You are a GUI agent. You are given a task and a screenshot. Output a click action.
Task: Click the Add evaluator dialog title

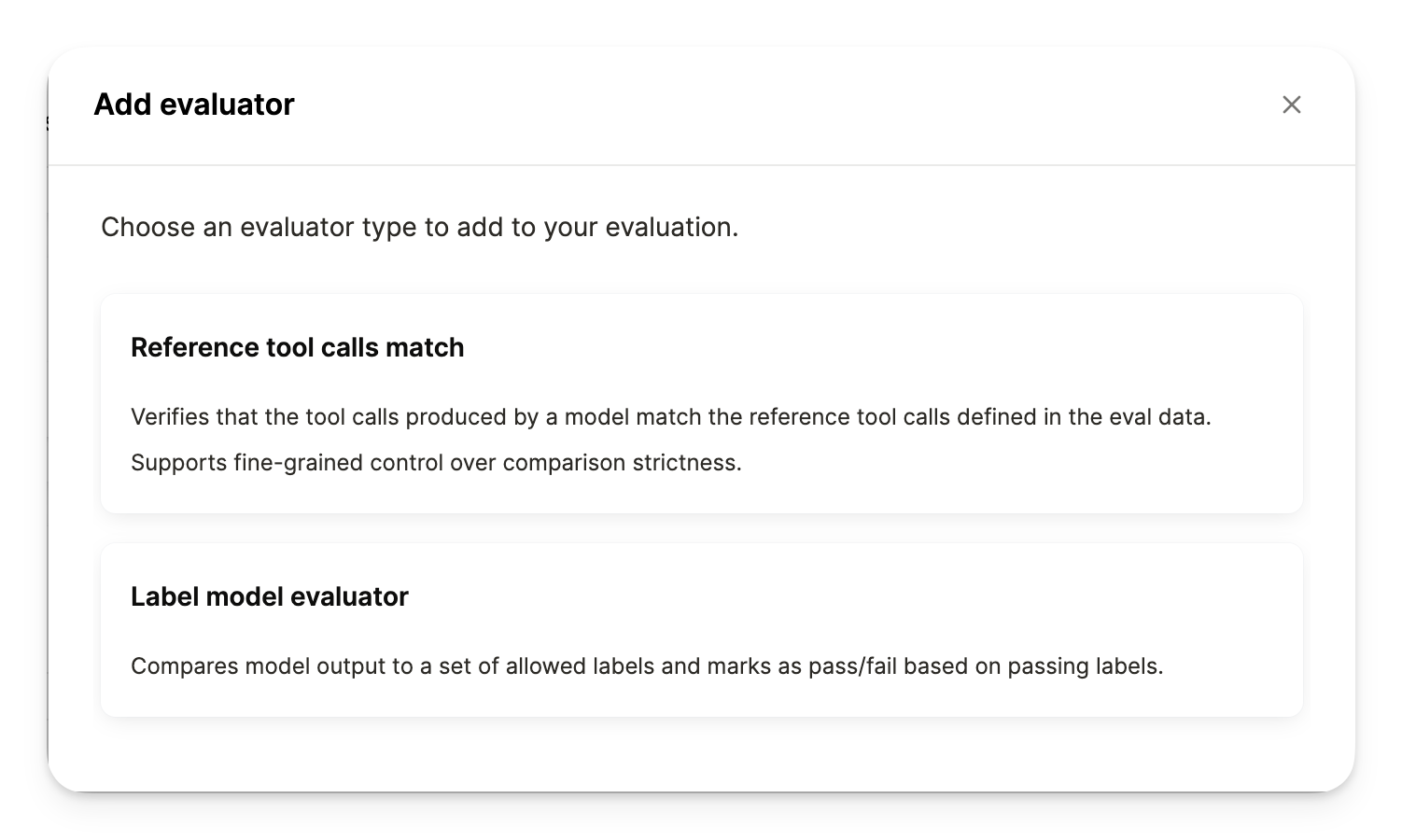point(193,104)
